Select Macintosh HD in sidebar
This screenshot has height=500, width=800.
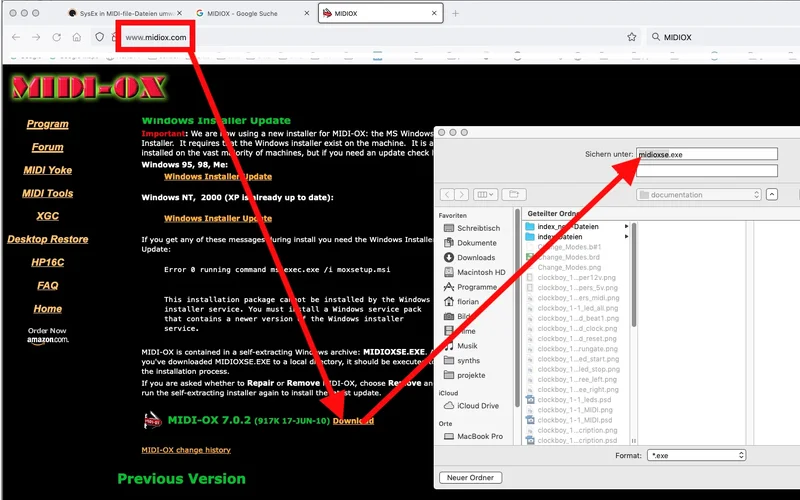[474, 272]
